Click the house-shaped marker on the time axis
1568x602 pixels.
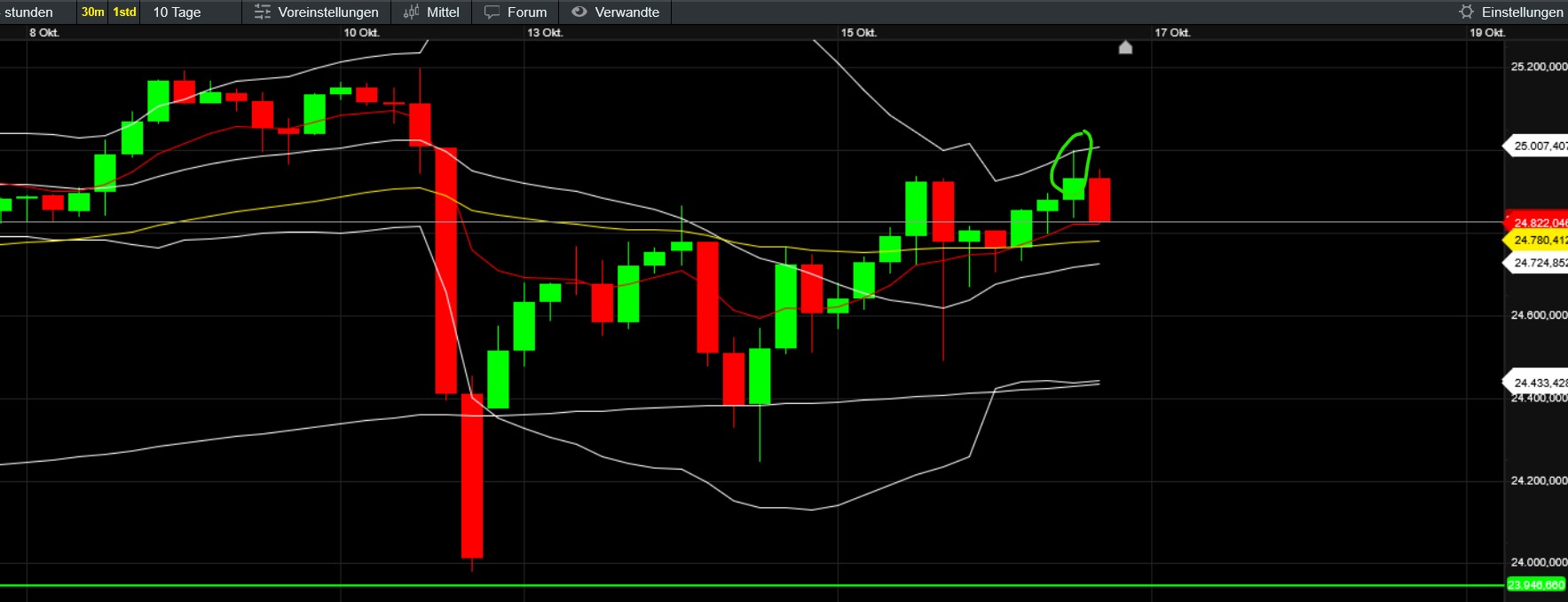tap(1125, 47)
